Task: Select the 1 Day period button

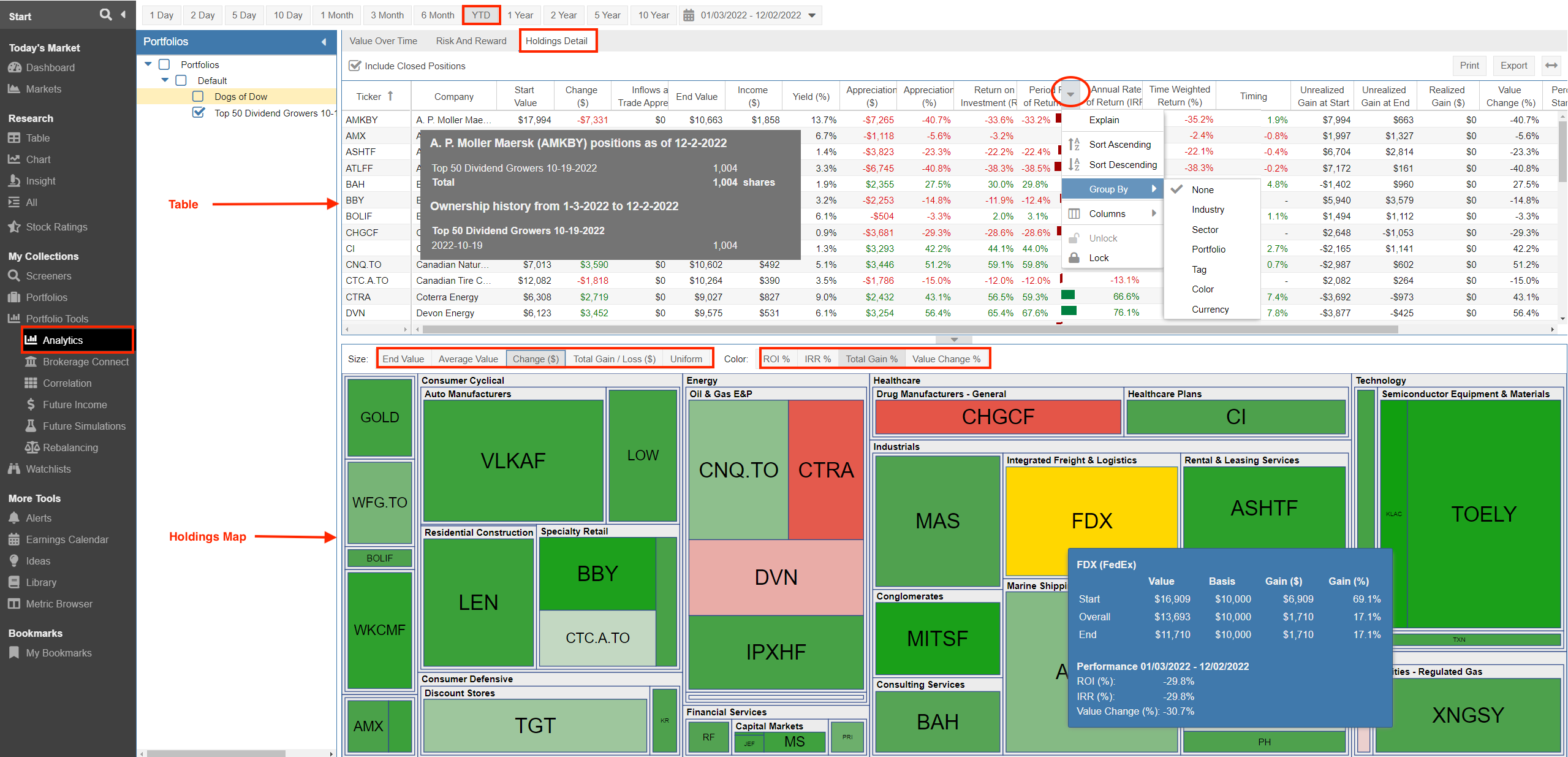Action: point(162,15)
